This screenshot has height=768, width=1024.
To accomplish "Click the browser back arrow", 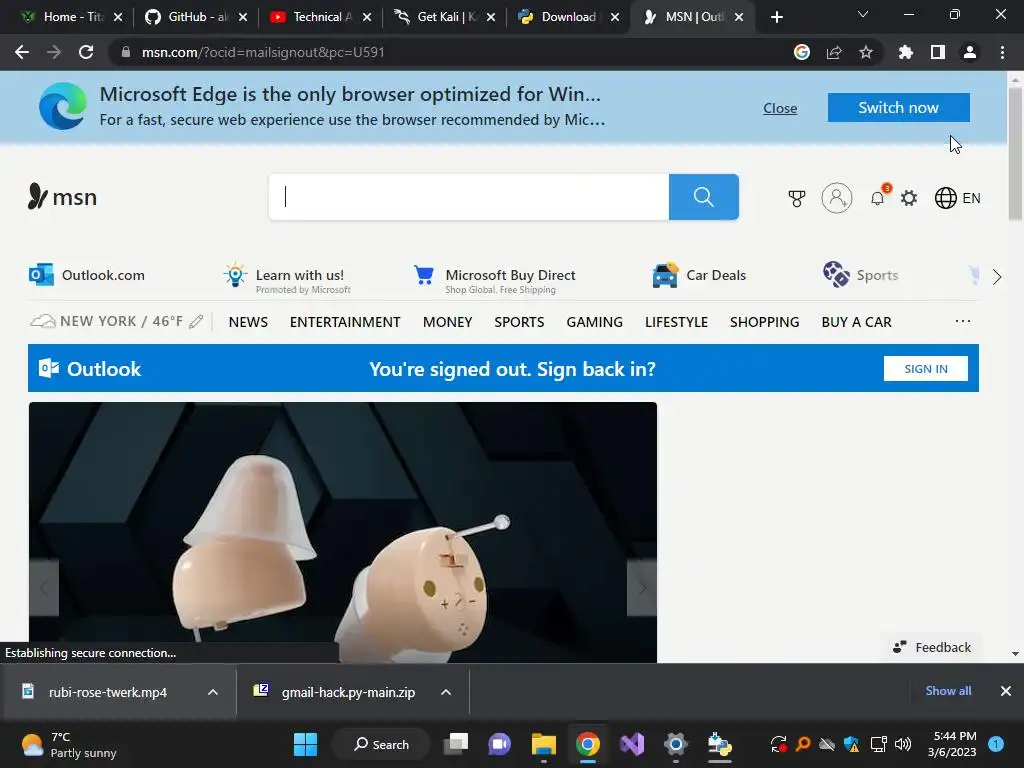I will (22, 52).
